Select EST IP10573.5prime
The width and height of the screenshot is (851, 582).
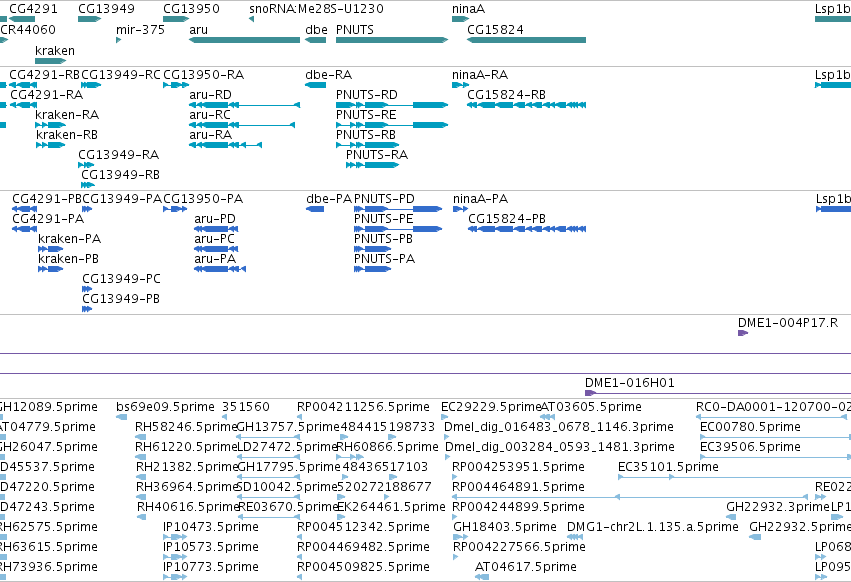click(x=175, y=557)
